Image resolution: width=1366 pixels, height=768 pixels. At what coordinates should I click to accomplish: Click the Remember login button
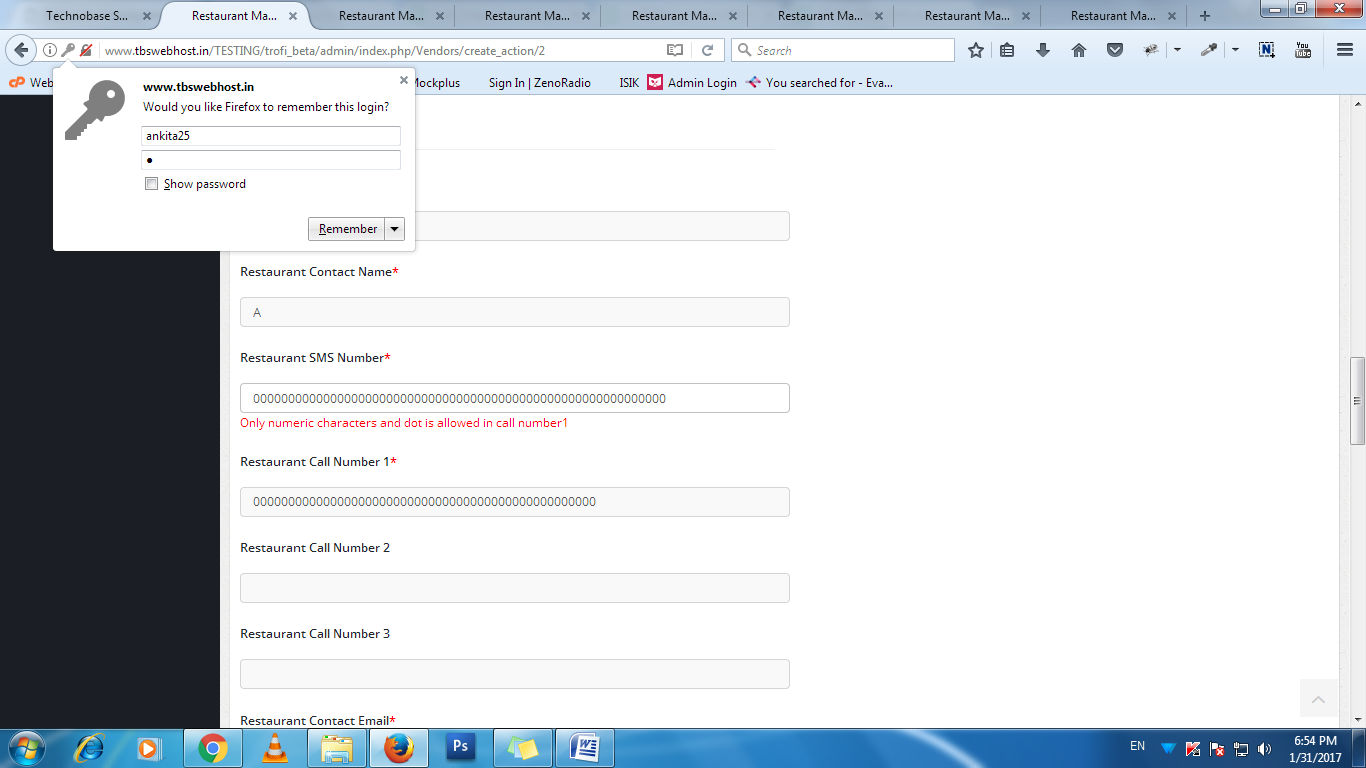347,229
